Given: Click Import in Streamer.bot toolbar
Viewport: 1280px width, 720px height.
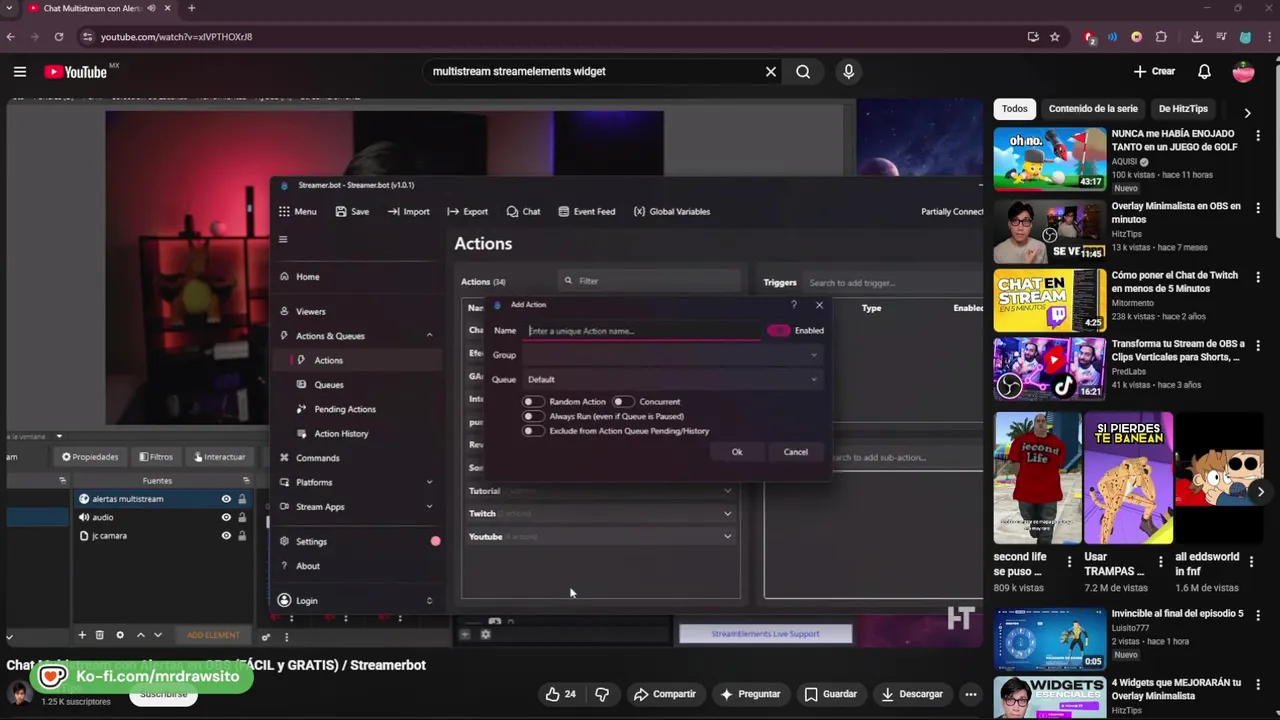Looking at the screenshot, I should 408,211.
